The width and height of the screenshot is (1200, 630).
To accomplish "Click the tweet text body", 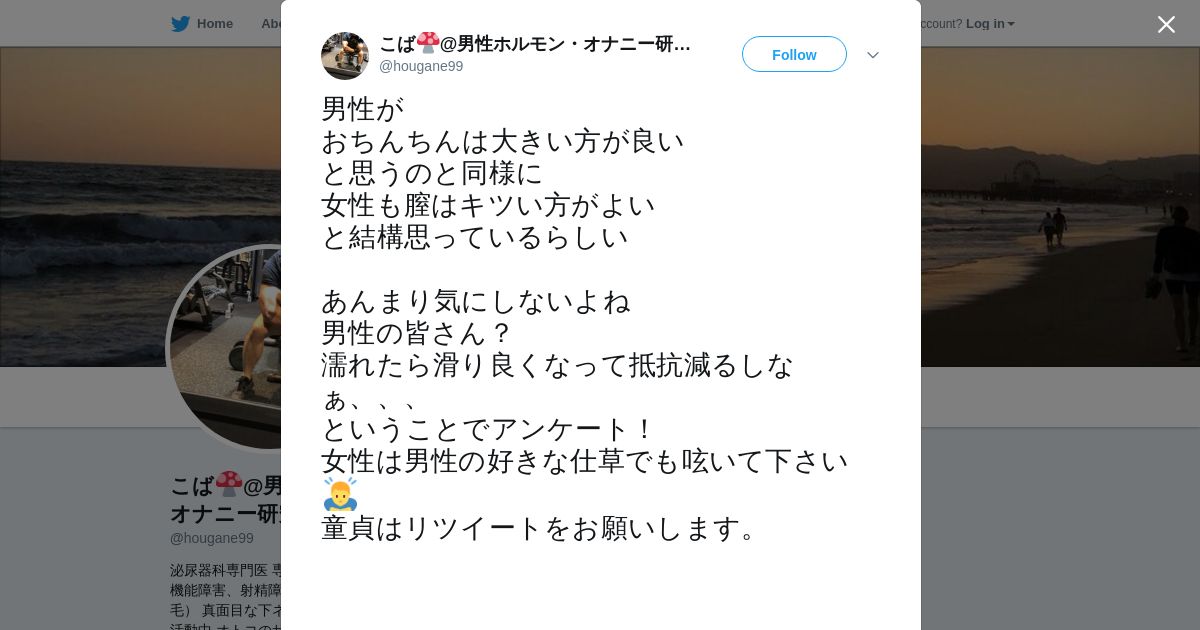I will click(585, 318).
